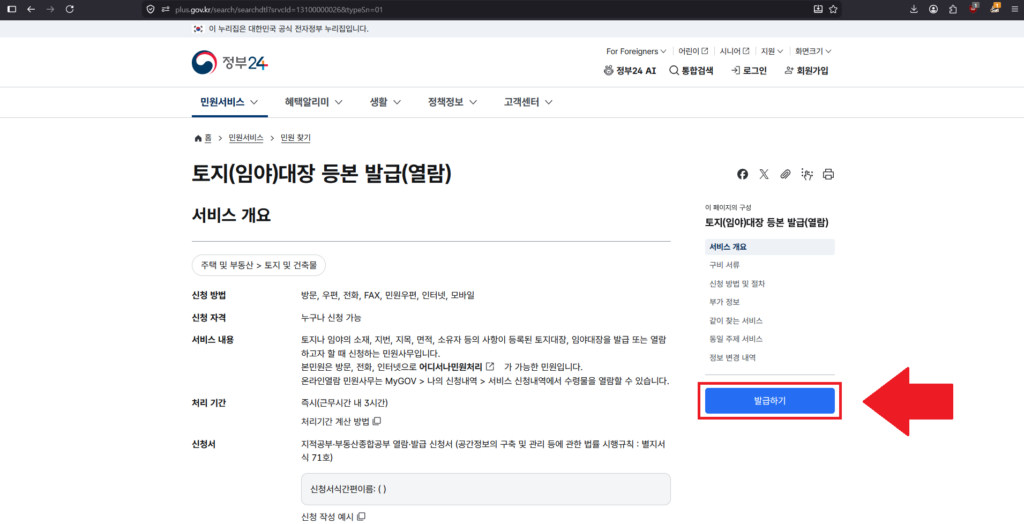
Task: Click site permissions icon in address bar
Action: [x=165, y=9]
